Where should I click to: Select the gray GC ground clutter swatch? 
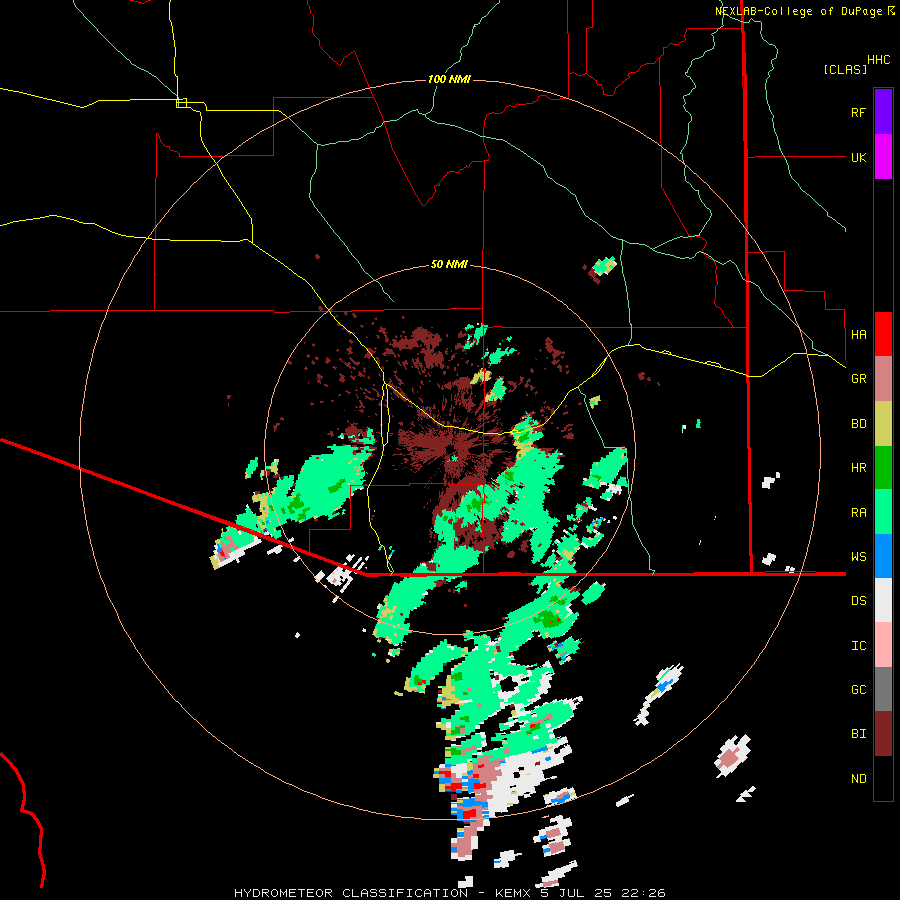(x=883, y=689)
